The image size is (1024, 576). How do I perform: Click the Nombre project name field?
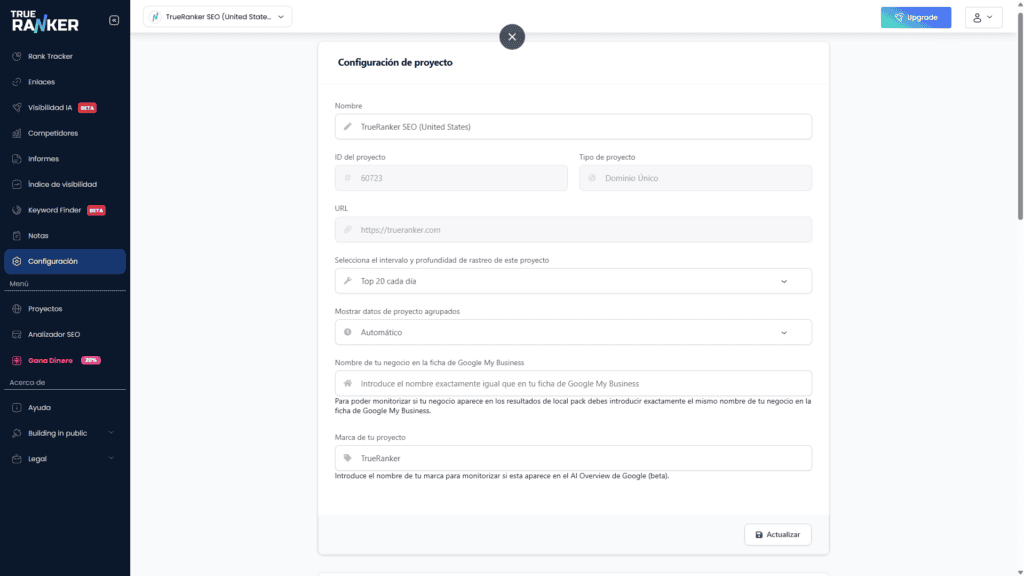pyautogui.click(x=572, y=126)
